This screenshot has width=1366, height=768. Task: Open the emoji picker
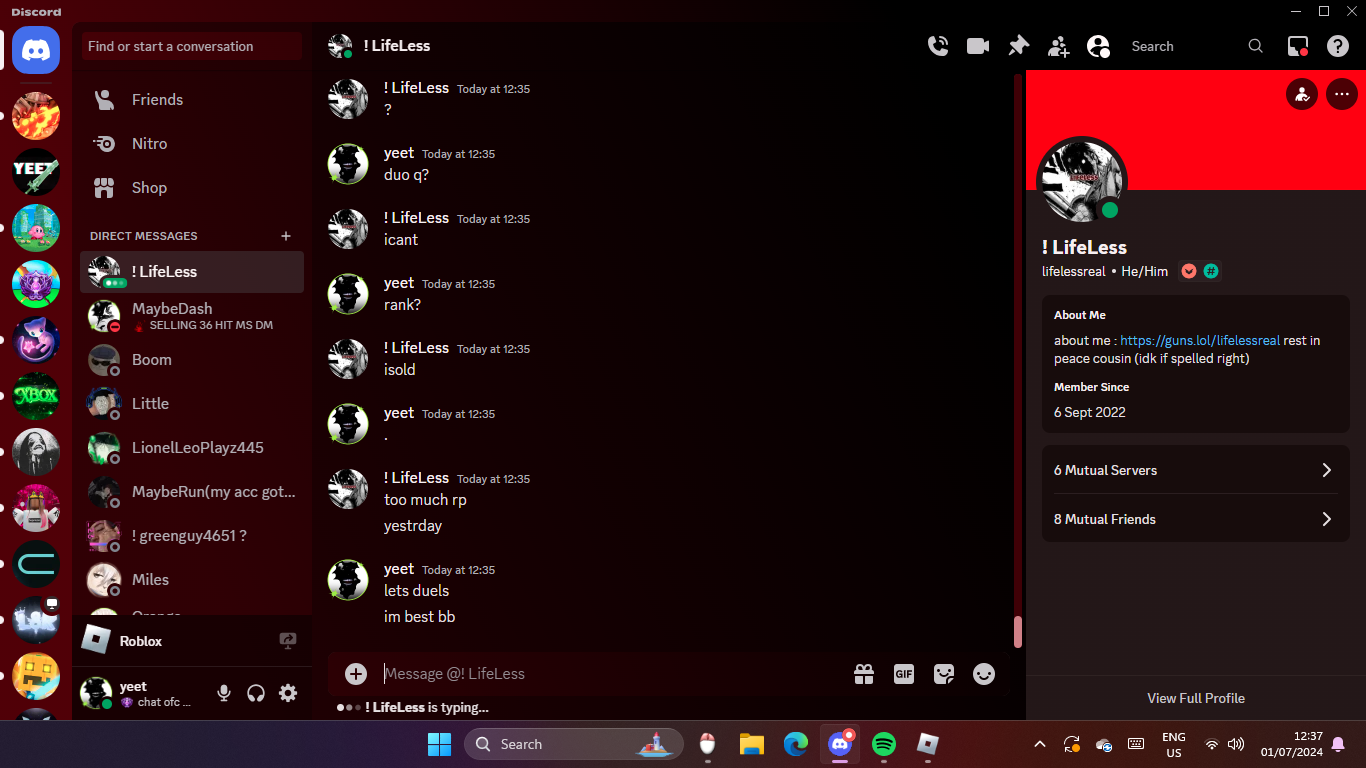pyautogui.click(x=984, y=674)
